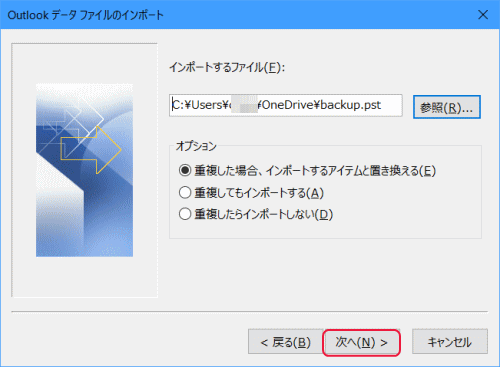
Task: Go back with < 戻る(B) button
Action: tap(285, 342)
